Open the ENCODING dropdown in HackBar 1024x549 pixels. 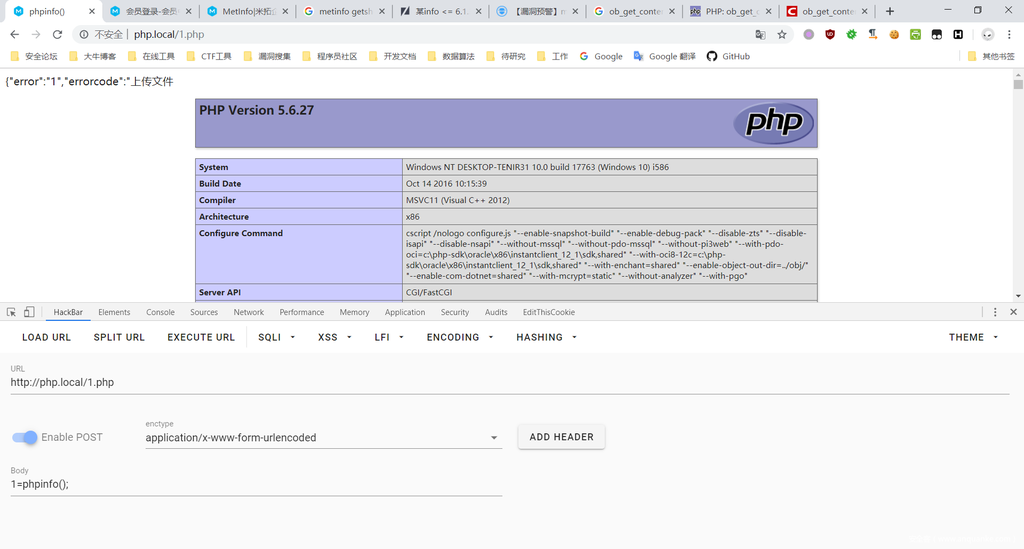(x=459, y=337)
